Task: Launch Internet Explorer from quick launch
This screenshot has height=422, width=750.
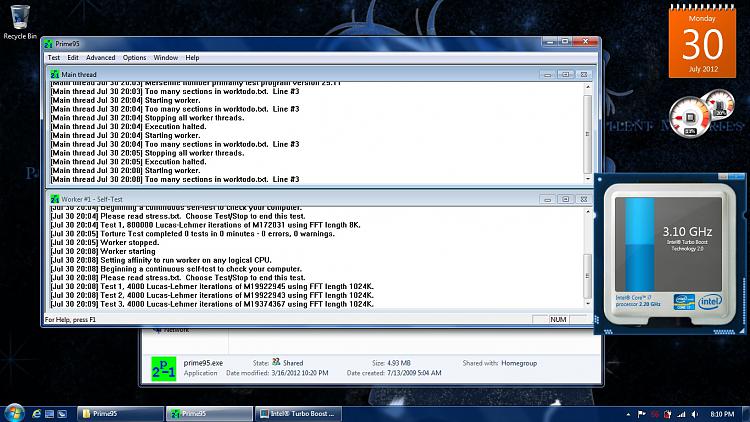Action: pos(36,414)
